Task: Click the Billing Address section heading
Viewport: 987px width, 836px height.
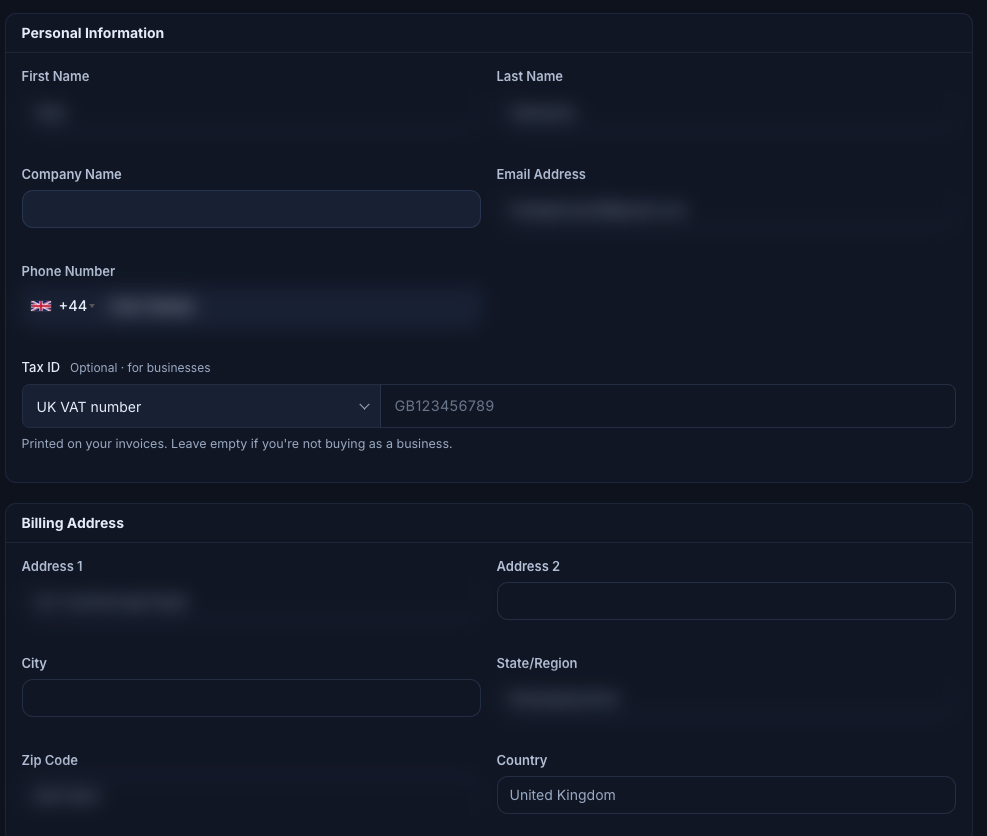Action: [72, 523]
